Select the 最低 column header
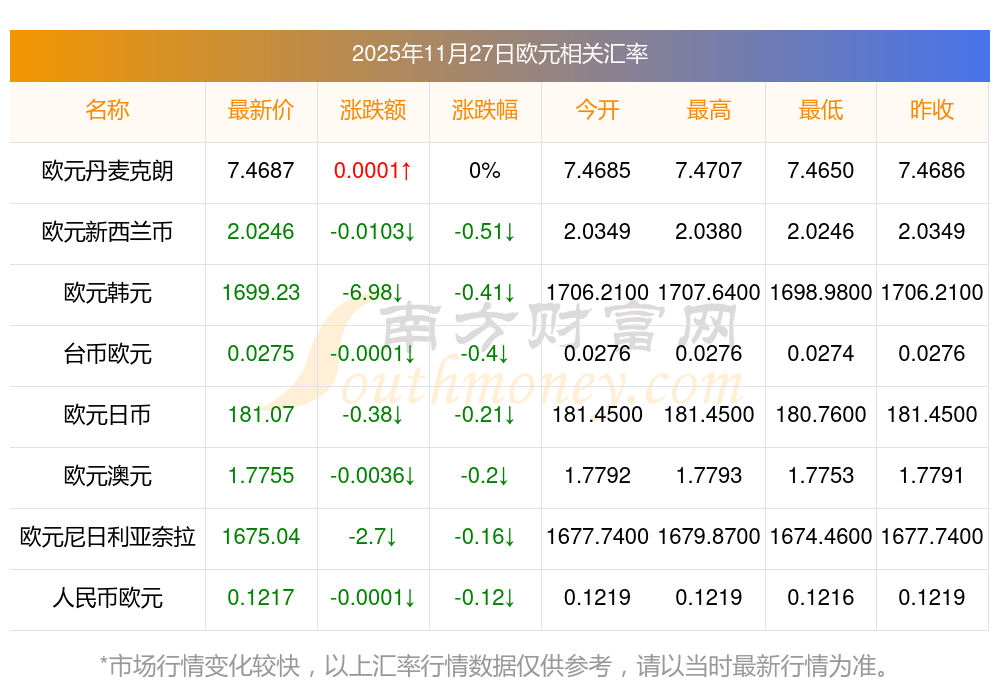The width and height of the screenshot is (1000, 697). (x=821, y=110)
